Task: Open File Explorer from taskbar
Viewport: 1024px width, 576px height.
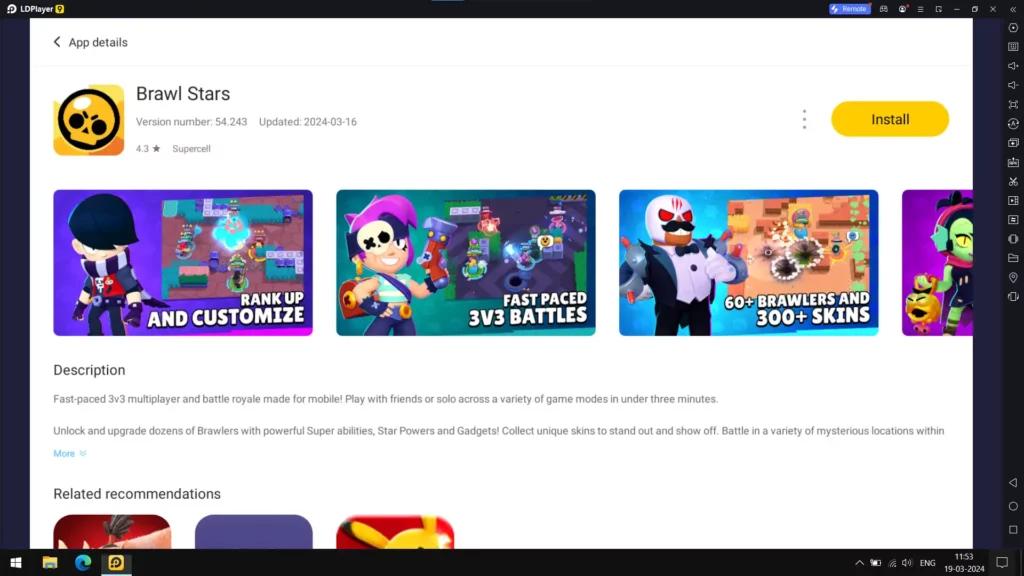Action: coord(50,562)
